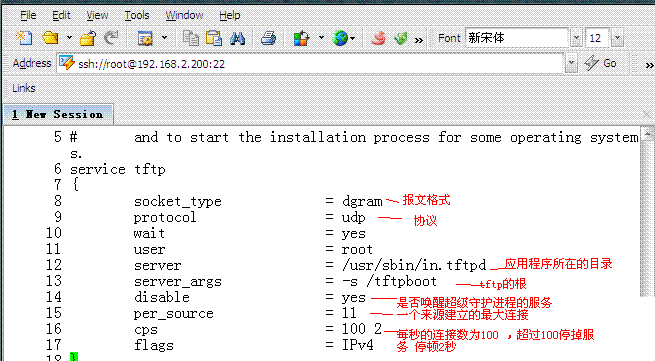Click the value '-s /tftpboot'

[x=389, y=281]
